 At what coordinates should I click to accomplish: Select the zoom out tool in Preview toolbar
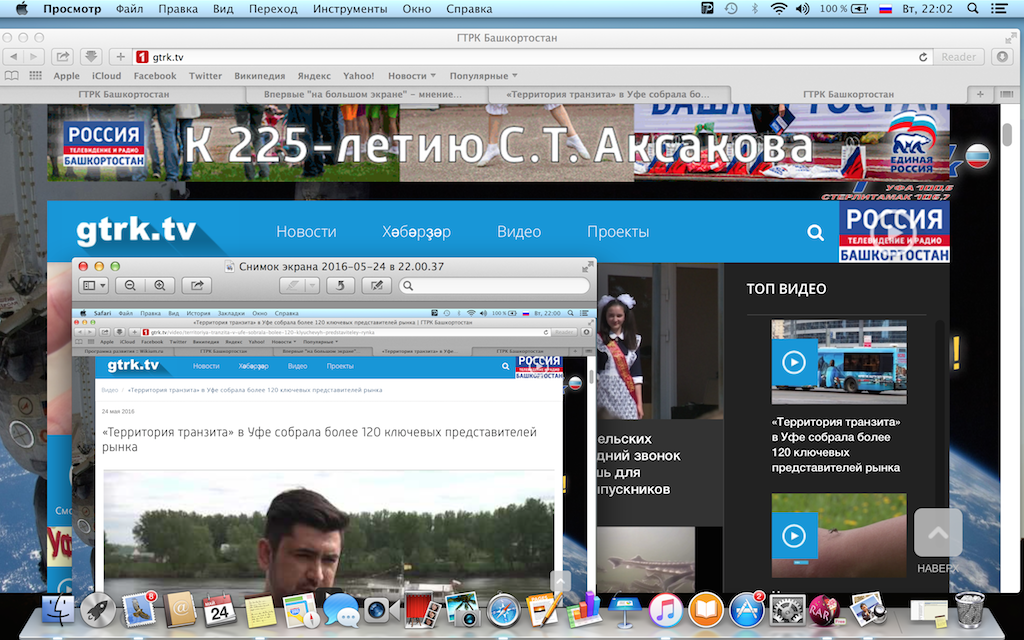(131, 284)
